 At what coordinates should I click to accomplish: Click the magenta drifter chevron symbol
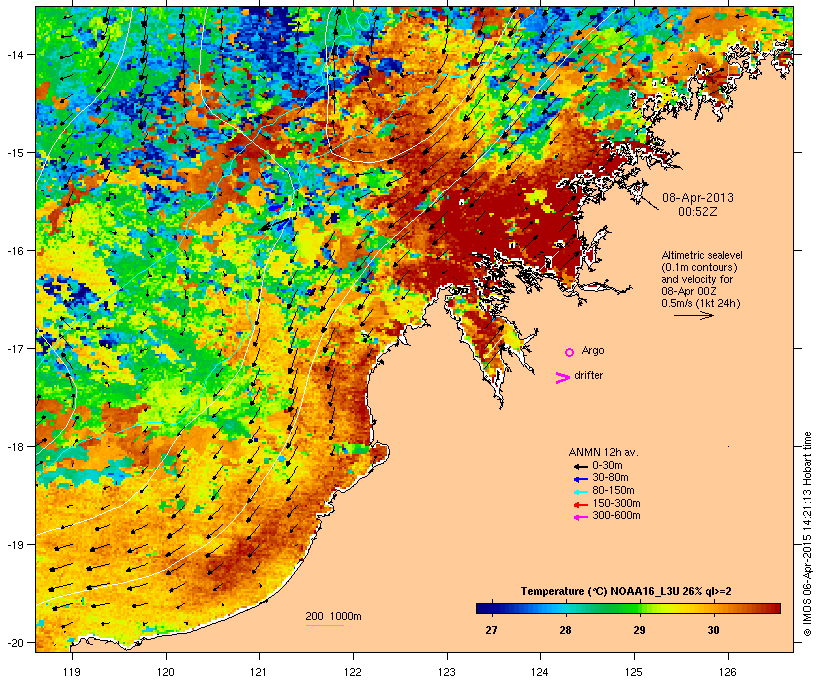click(562, 378)
